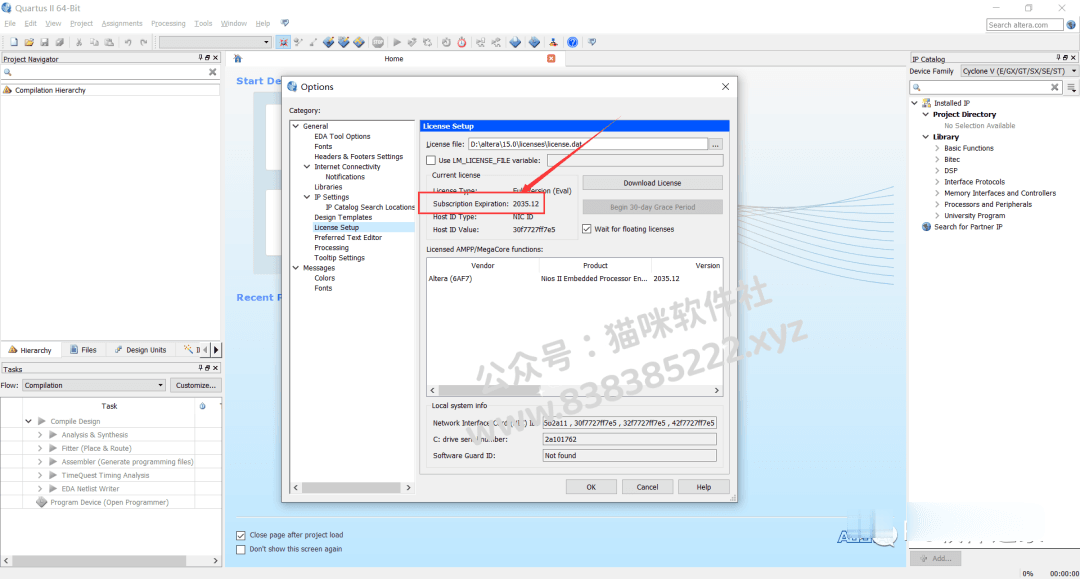The height and width of the screenshot is (579, 1080).
Task: Uncheck Wait for floating licenses
Action: click(587, 229)
